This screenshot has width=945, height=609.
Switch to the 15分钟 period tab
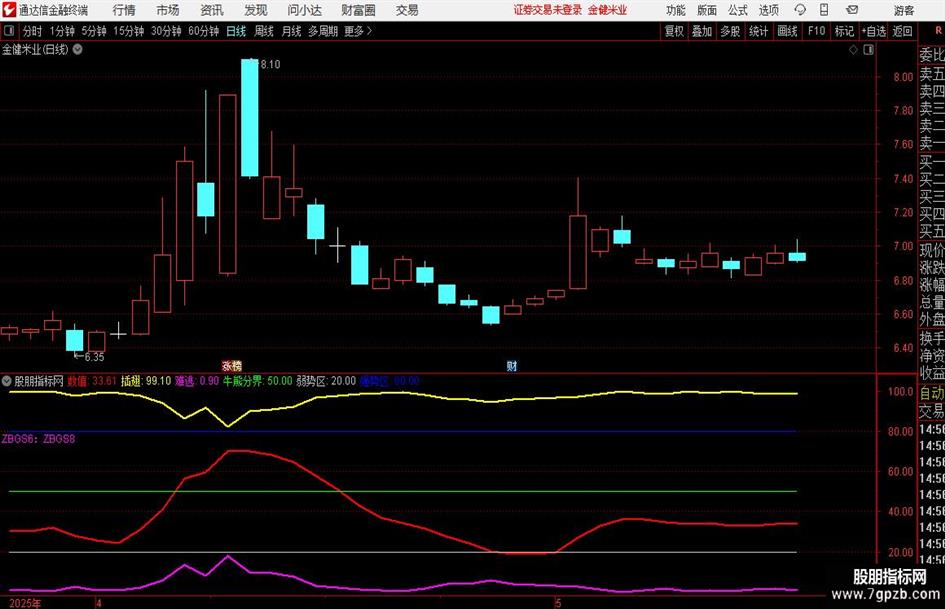[x=128, y=31]
